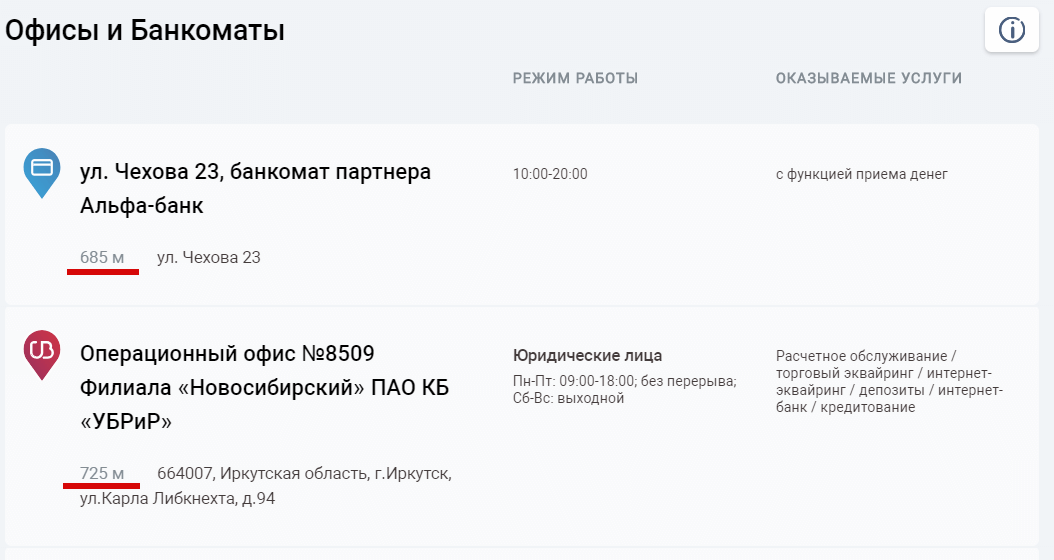Click the blue ATM map pin icon
The height and width of the screenshot is (560, 1054).
41,170
